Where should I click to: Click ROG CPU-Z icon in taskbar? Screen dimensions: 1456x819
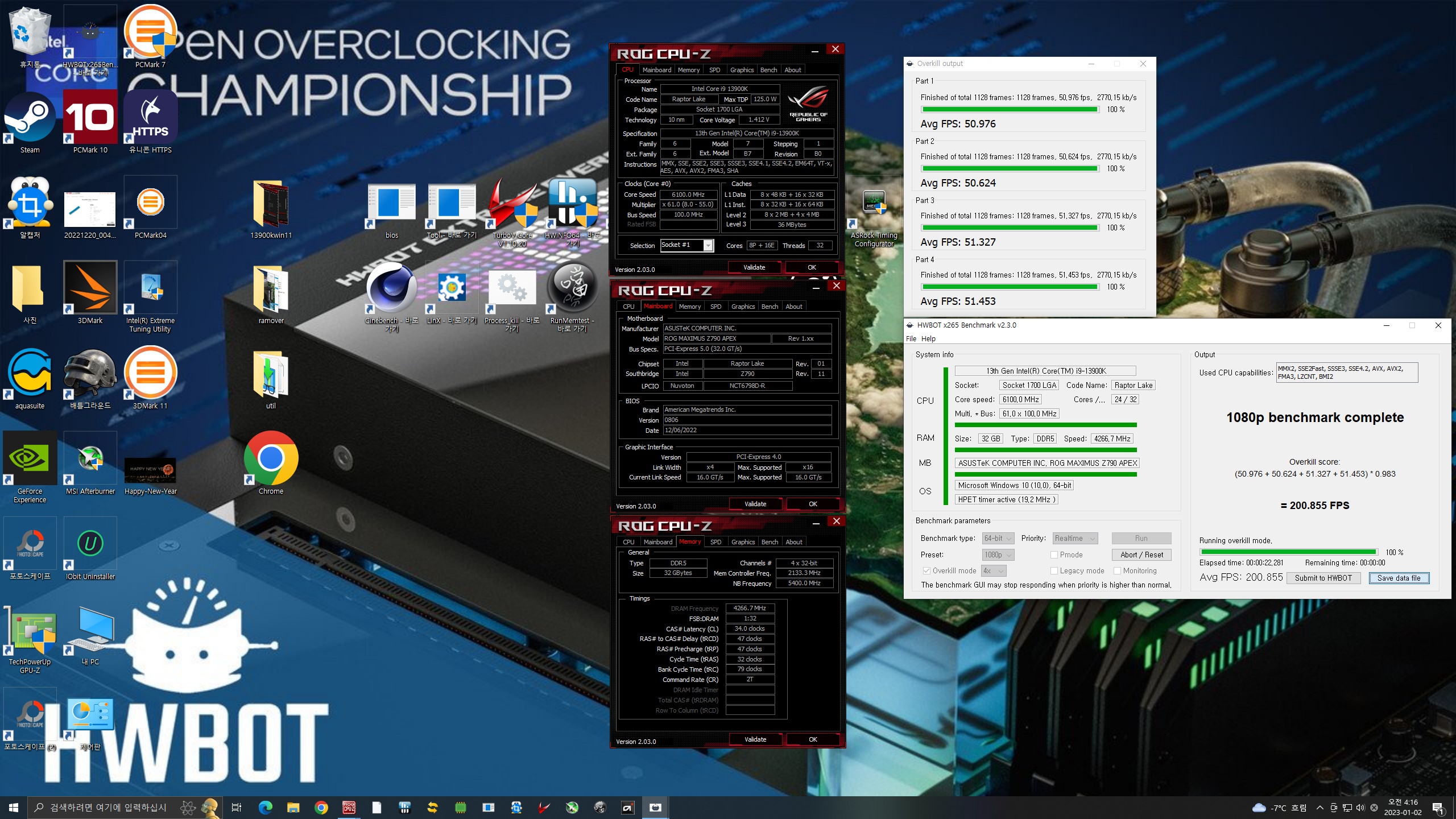point(349,807)
